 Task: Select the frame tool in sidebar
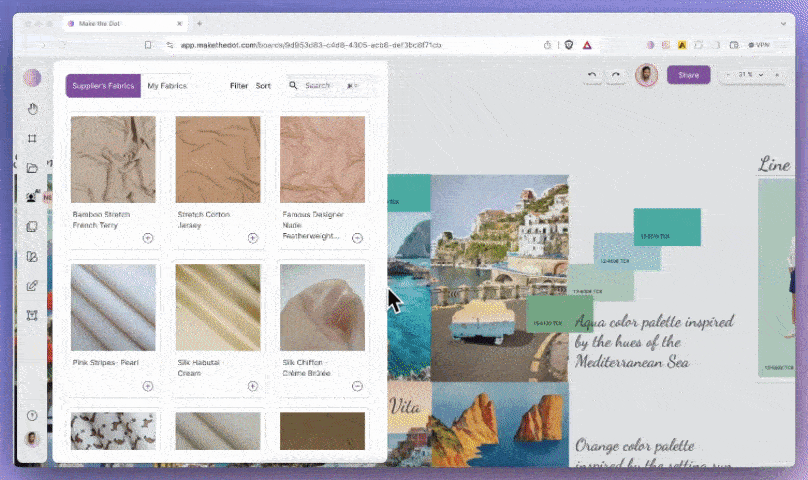tap(32, 138)
